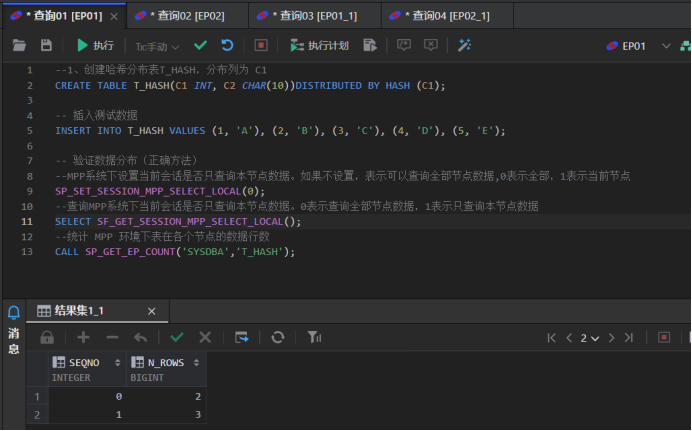Open the page size dropdown showing 2
This screenshot has height=431, width=692.
click(x=590, y=338)
